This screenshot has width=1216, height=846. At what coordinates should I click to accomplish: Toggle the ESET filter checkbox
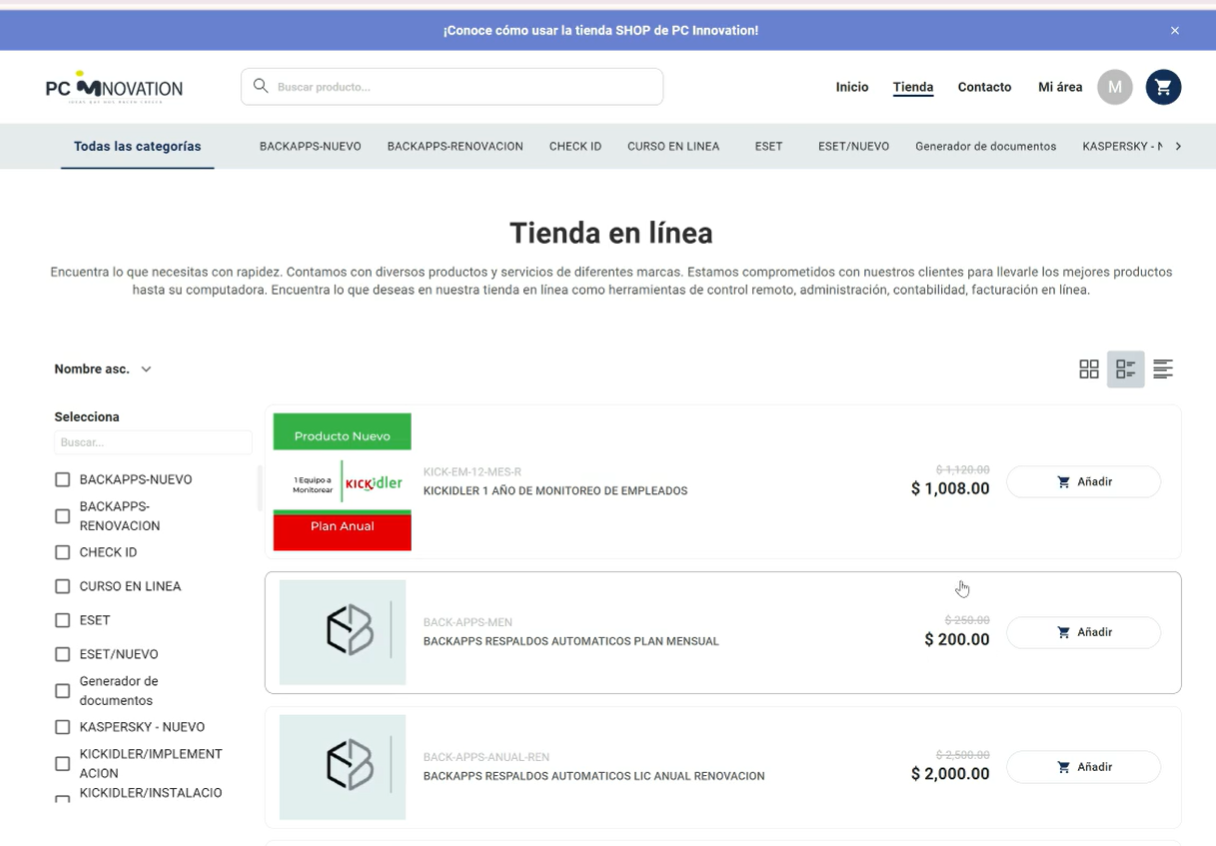62,620
